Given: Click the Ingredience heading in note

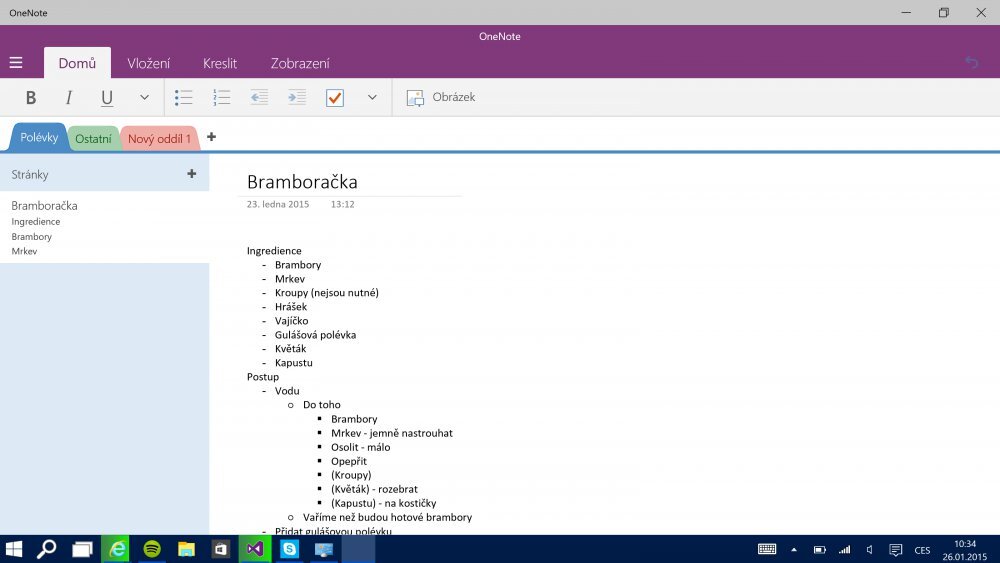Looking at the screenshot, I should point(274,251).
